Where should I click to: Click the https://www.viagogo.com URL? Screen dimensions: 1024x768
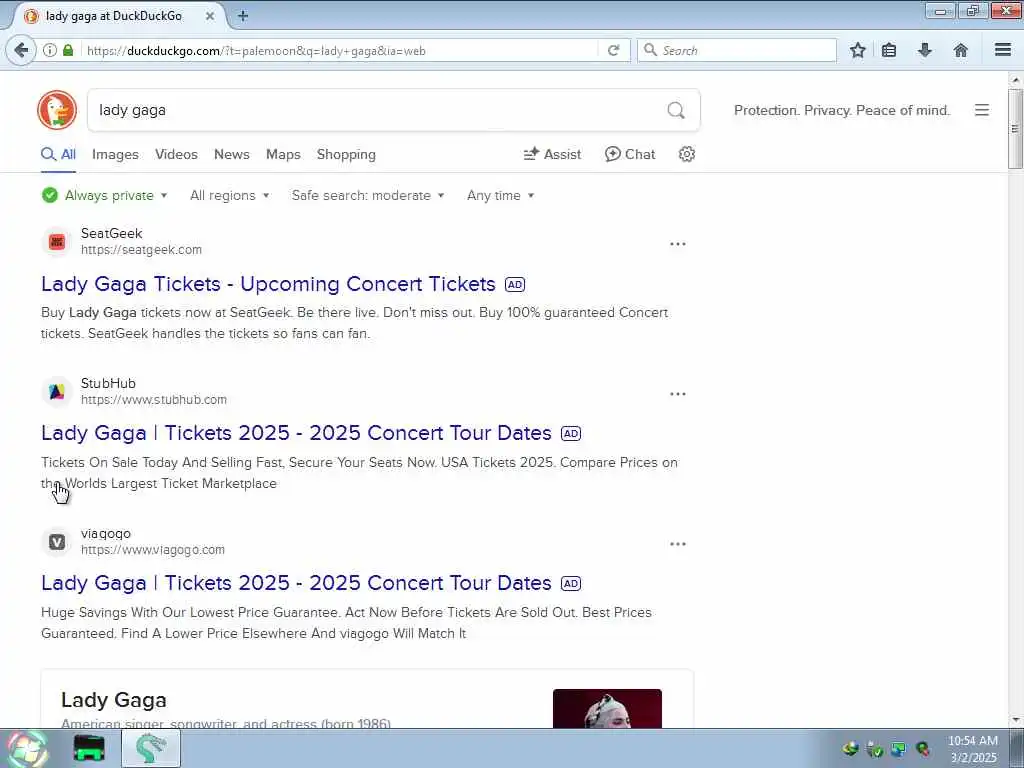(x=153, y=550)
